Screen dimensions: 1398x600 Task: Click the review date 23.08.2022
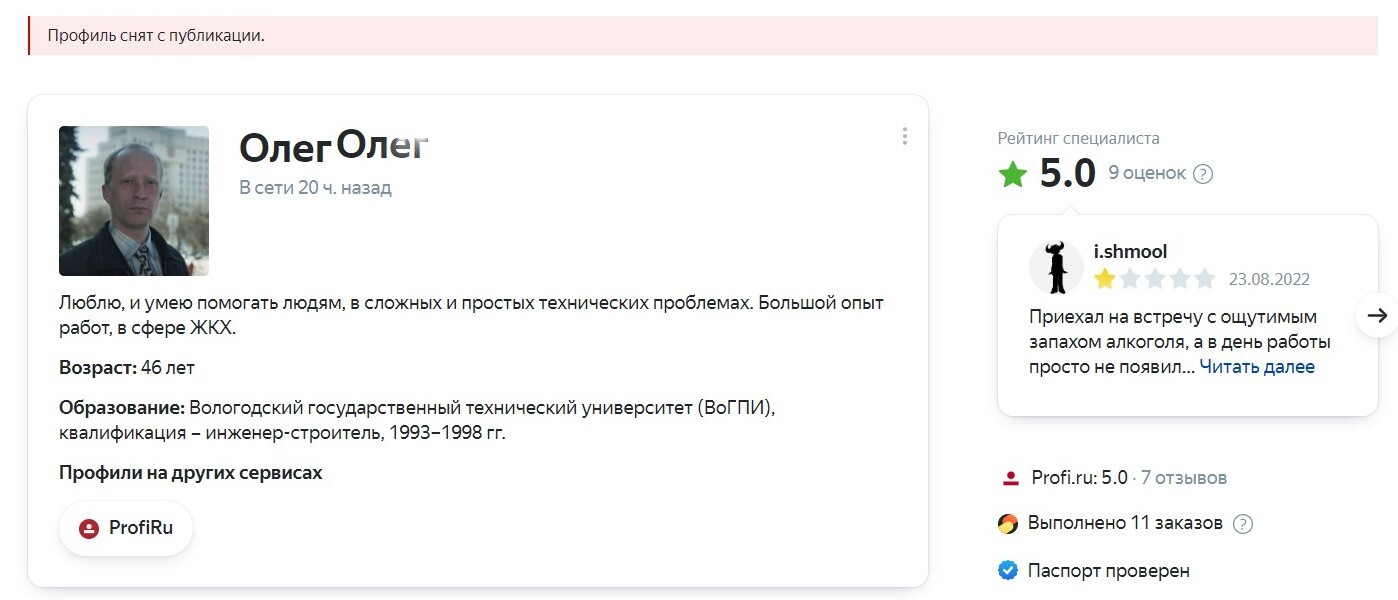(x=1269, y=280)
